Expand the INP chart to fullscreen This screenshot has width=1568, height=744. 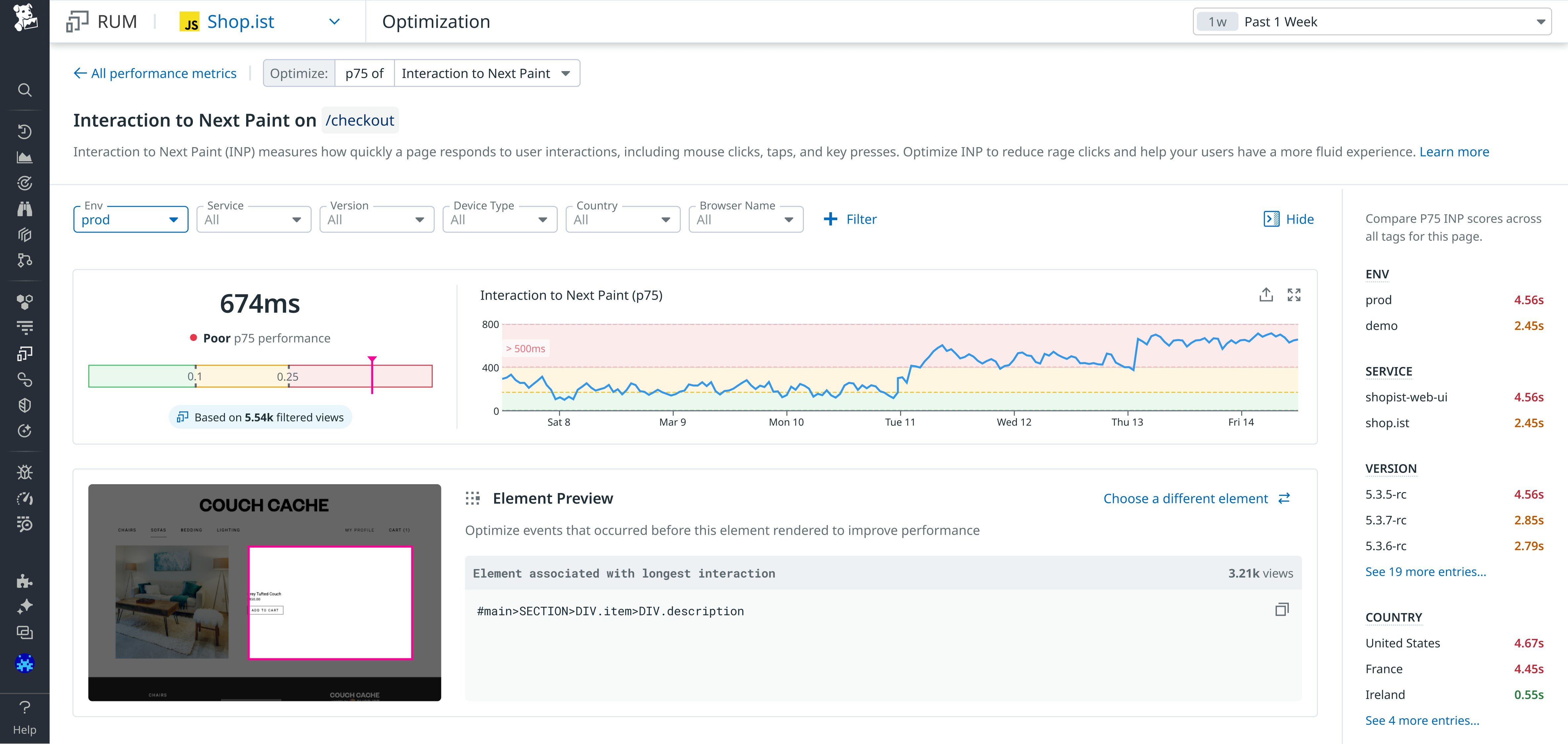[1295, 294]
